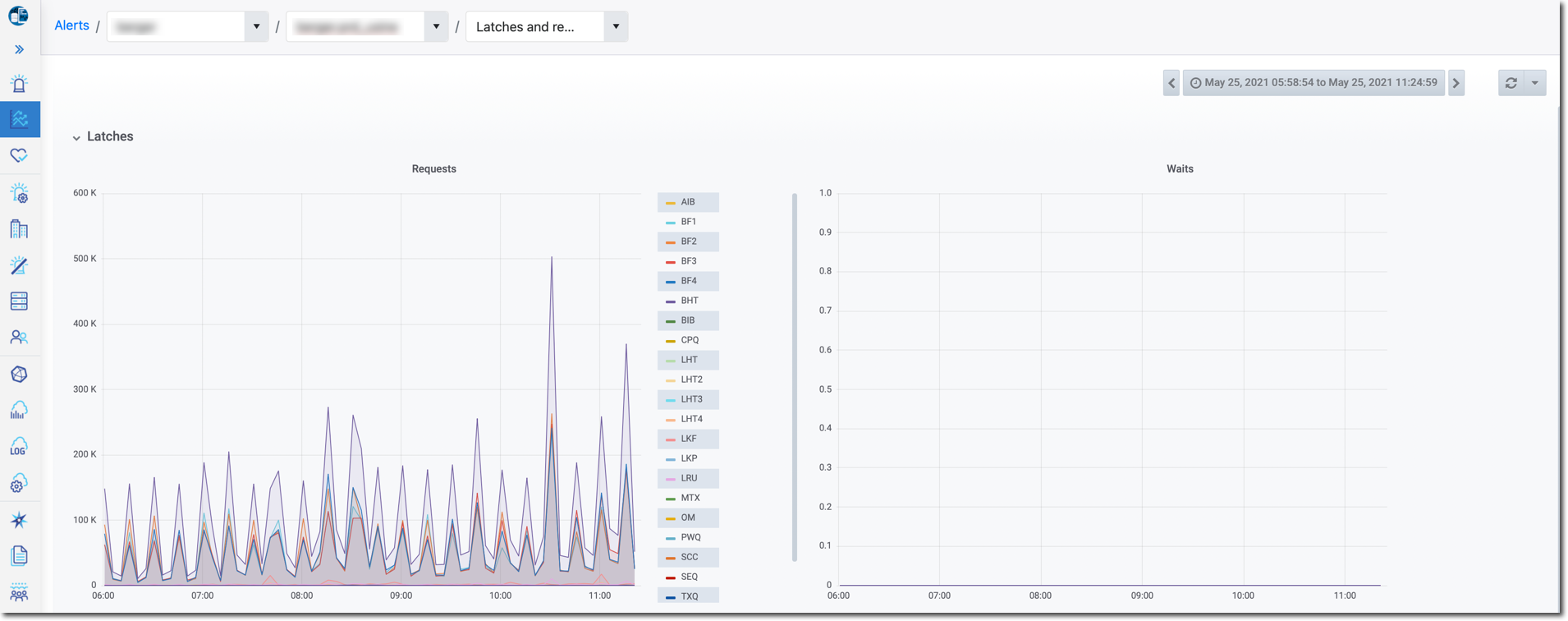1568x621 pixels.
Task: Toggle the LHT3 series in legend
Action: [690, 399]
